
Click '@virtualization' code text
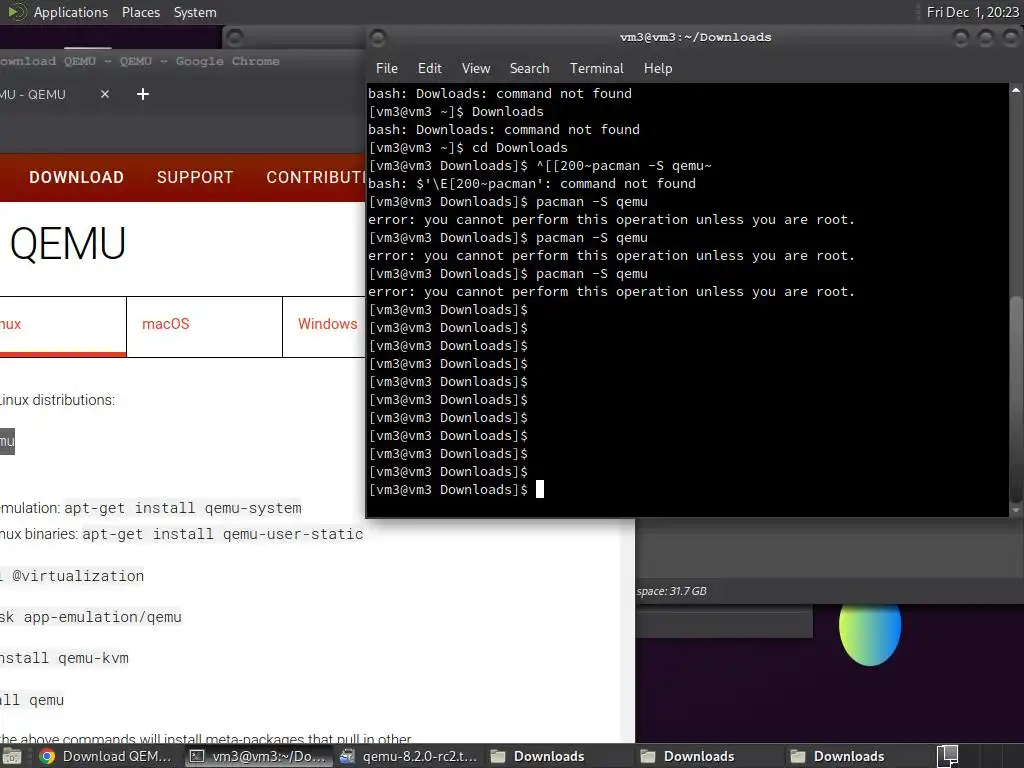(x=78, y=576)
